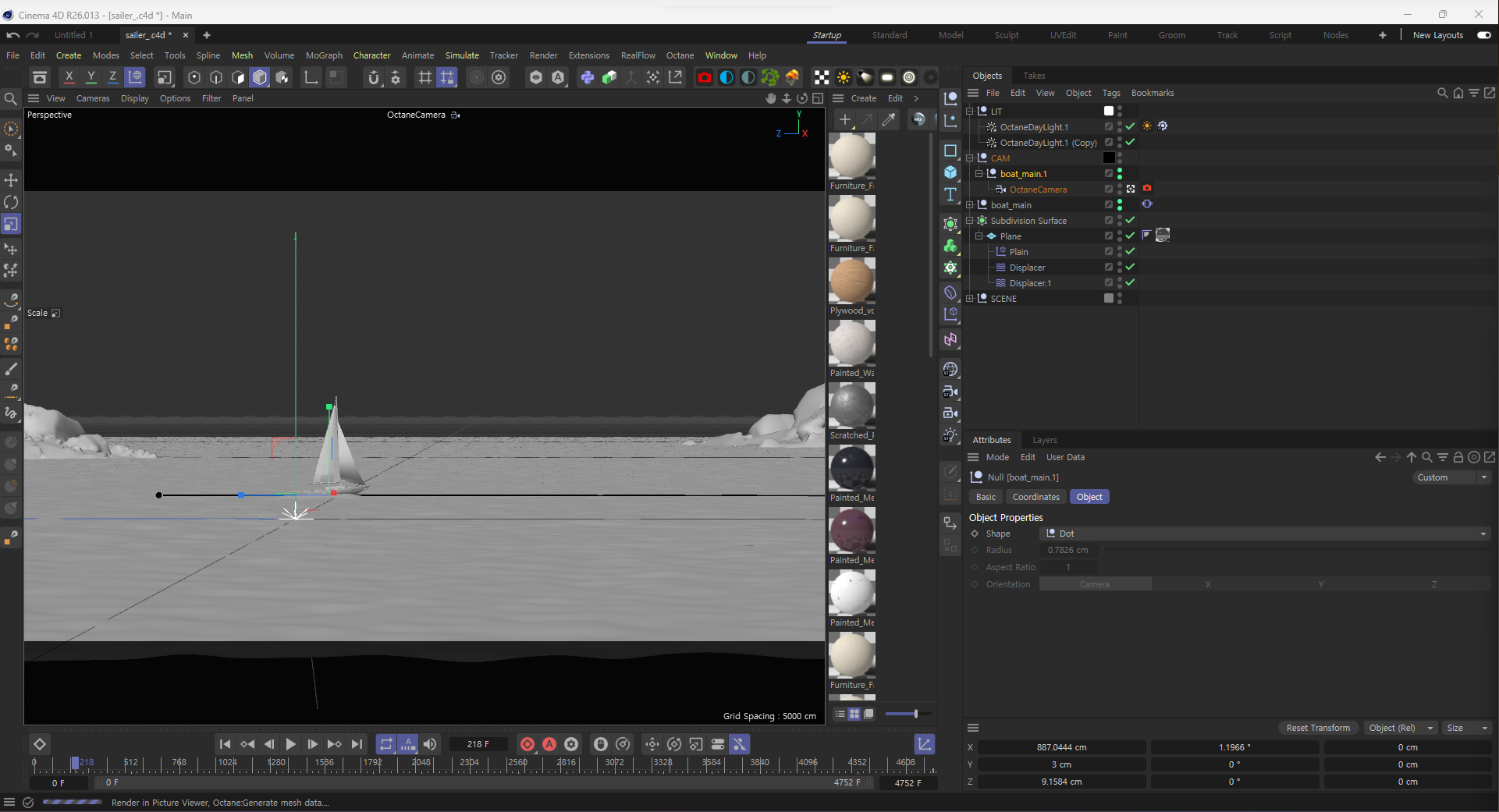This screenshot has height=812, width=1499.
Task: Click the red Octane render camera icon
Action: click(704, 77)
